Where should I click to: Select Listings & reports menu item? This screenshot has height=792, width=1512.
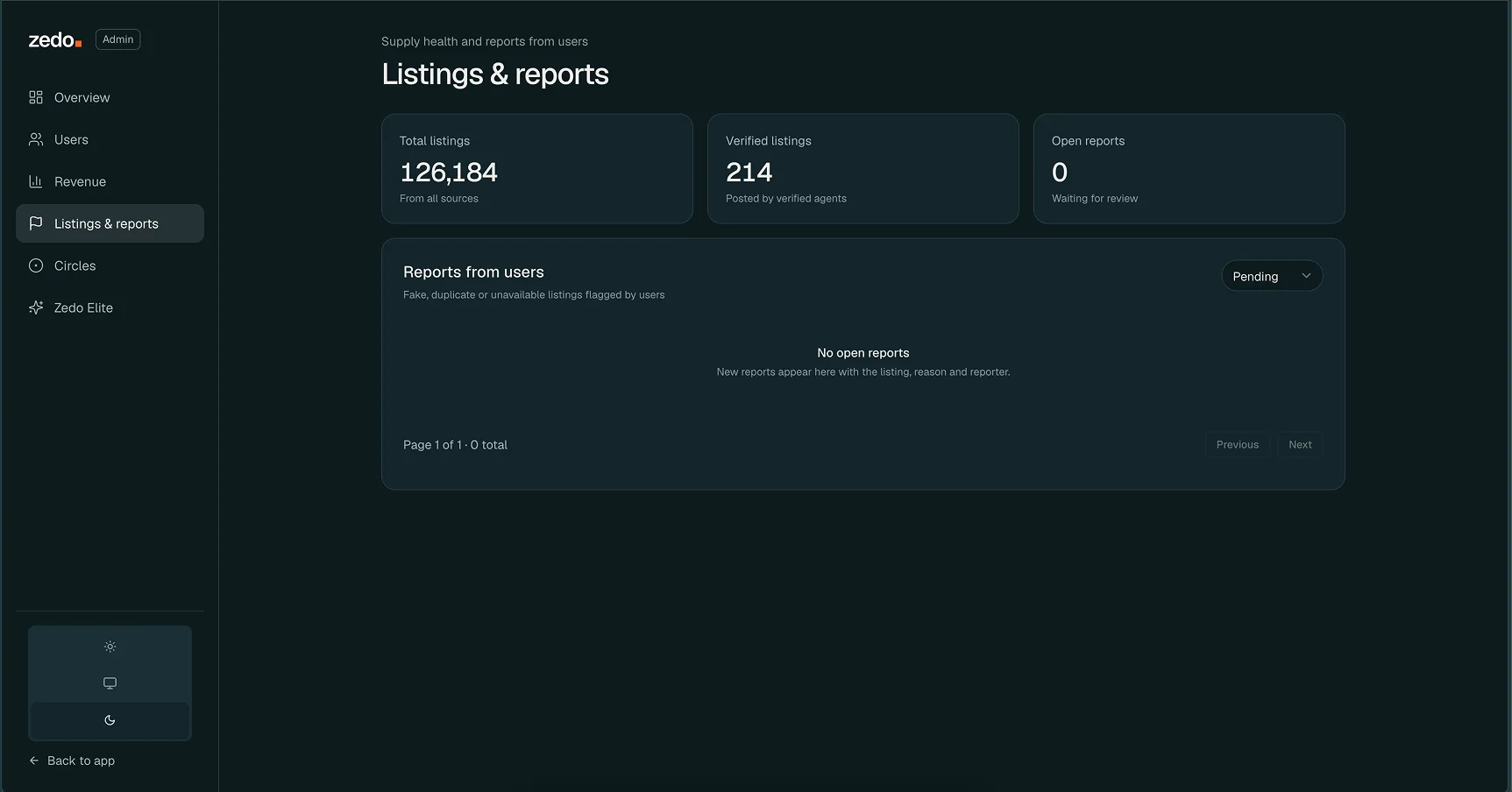110,223
